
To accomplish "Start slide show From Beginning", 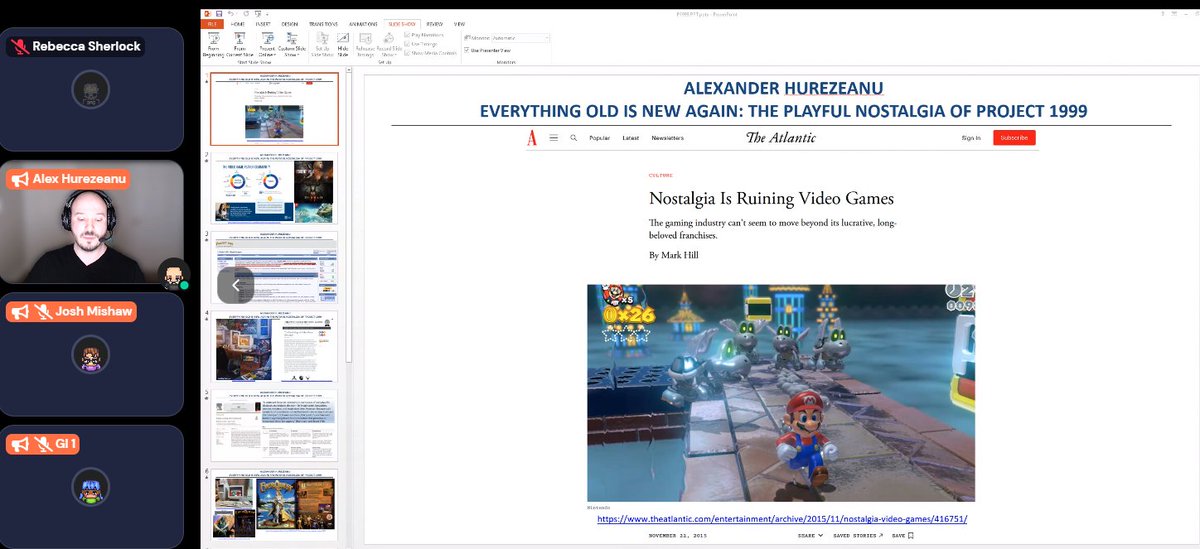I will (x=214, y=46).
